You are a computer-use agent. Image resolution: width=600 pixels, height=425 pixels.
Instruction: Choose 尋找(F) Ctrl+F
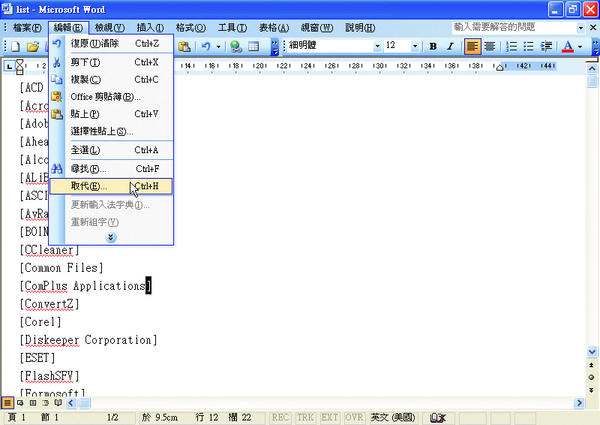[x=111, y=169]
